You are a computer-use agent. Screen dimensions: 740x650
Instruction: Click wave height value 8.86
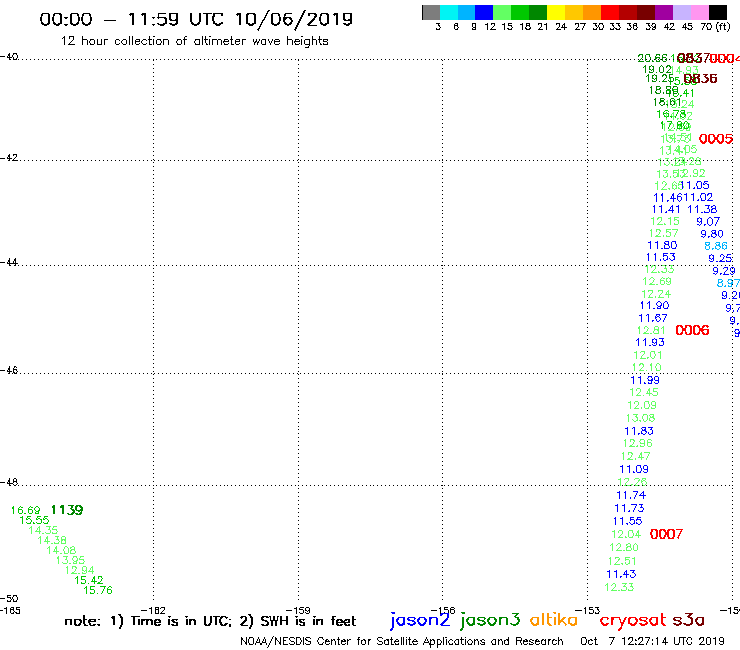[x=716, y=246]
